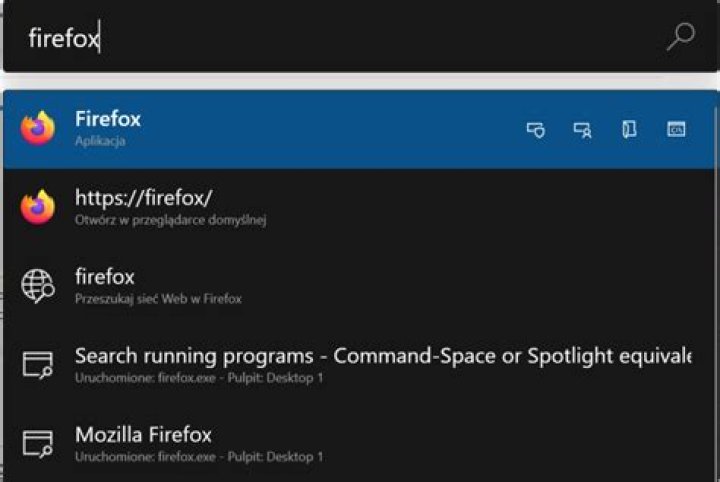Run Firefox as administrator shield icon
The height and width of the screenshot is (482, 720).
[536, 130]
